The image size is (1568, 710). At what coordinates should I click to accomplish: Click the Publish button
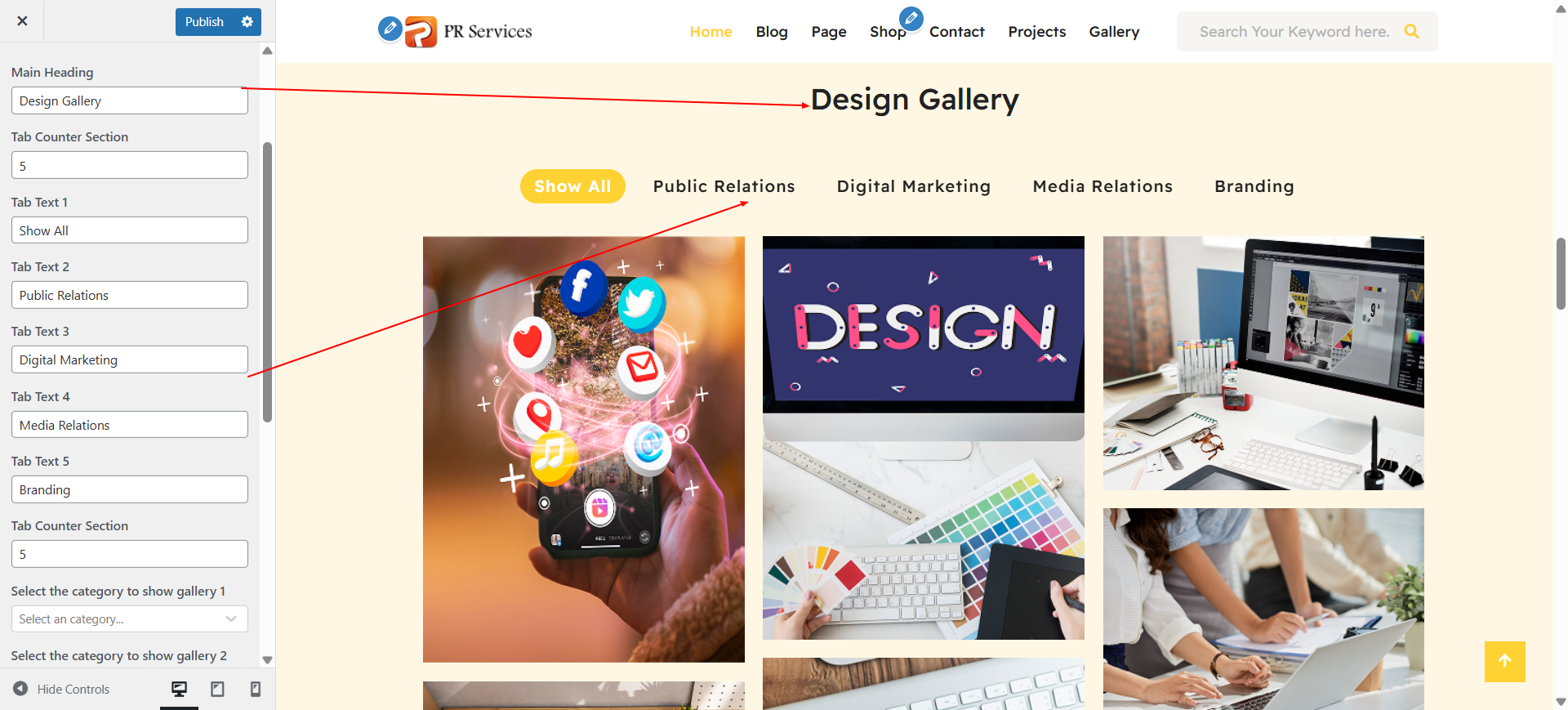click(x=204, y=22)
